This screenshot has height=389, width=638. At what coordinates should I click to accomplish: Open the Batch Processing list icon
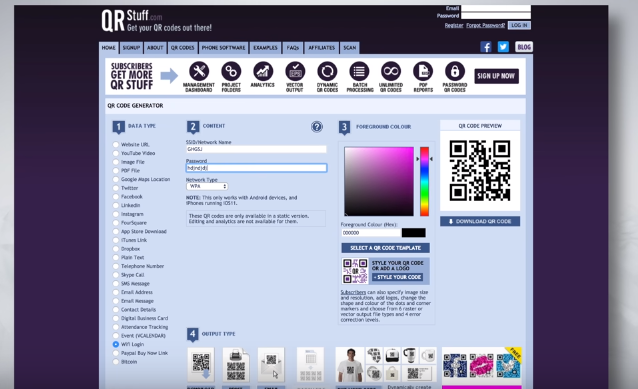(x=359, y=72)
